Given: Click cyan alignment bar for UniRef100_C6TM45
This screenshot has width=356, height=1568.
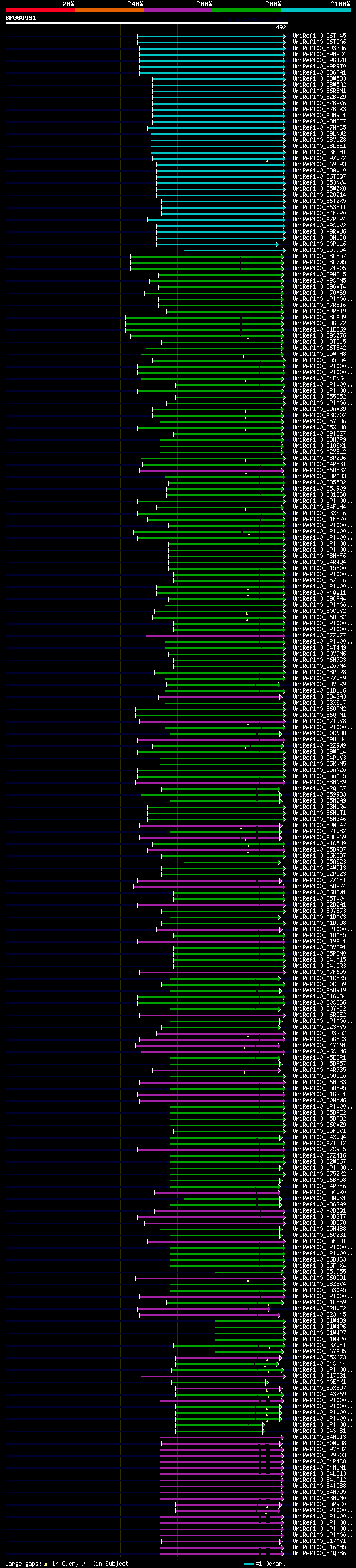Looking at the screenshot, I should pyautogui.click(x=211, y=36).
